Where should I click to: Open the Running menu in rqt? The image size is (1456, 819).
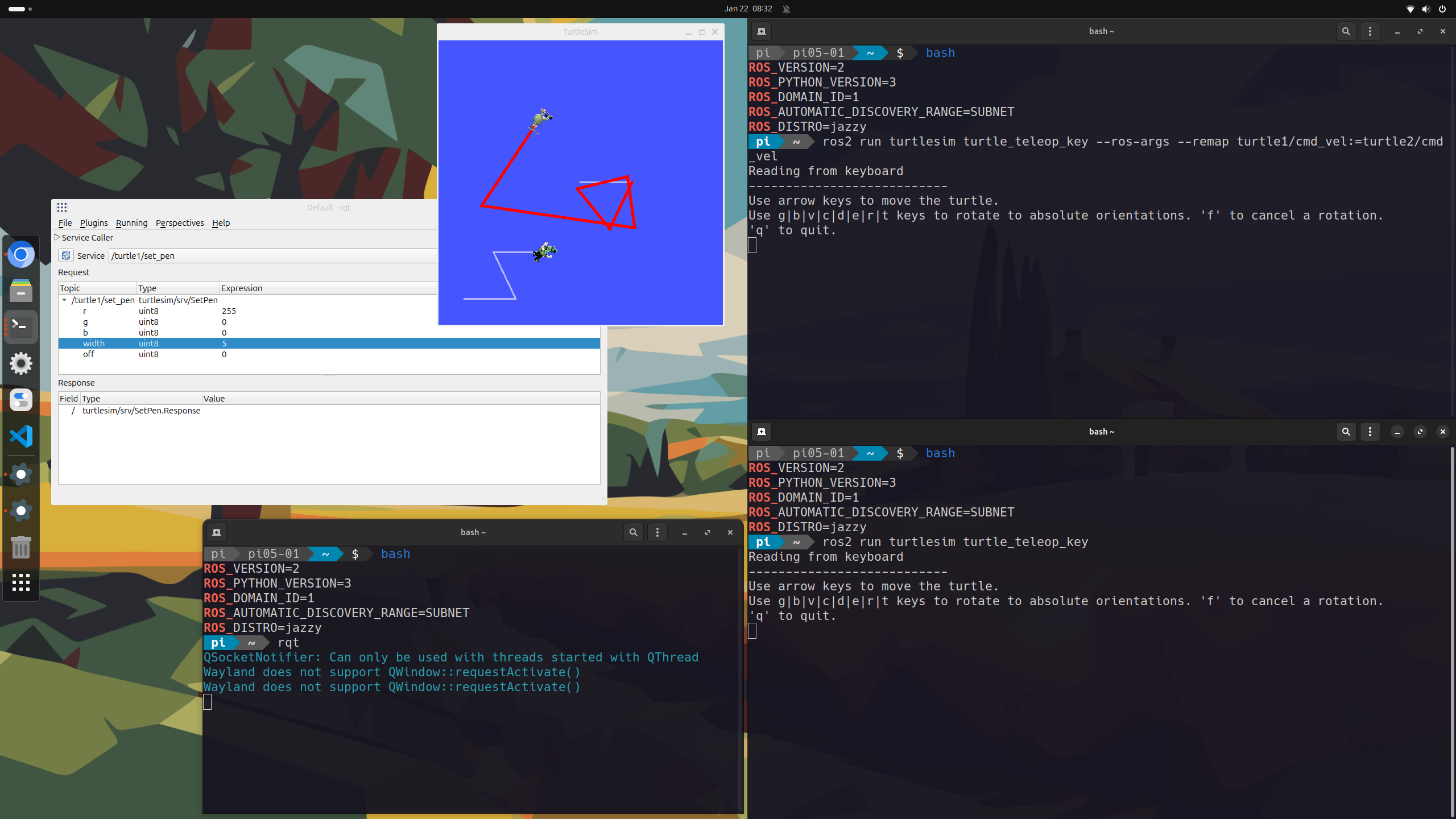[x=131, y=222]
